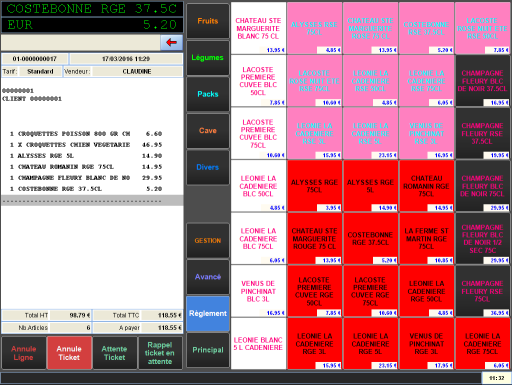
Task: Put the ticket on hold with Attente Ticket
Action: [x=115, y=353]
